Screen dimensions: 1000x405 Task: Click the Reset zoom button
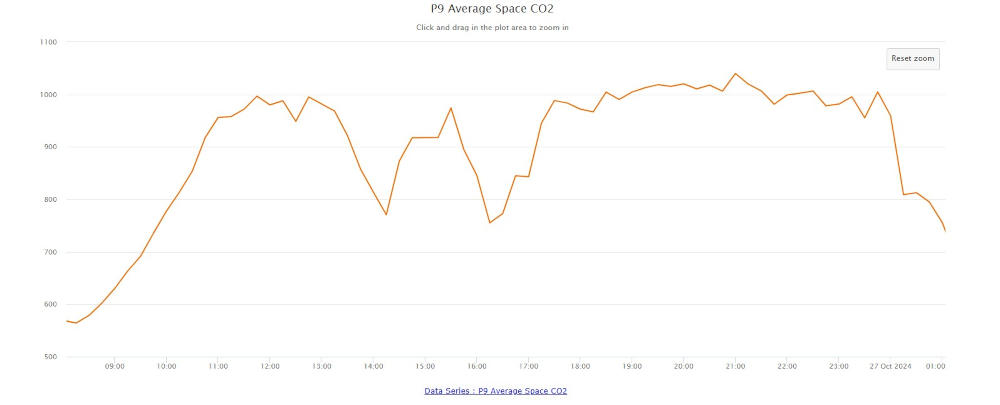[x=912, y=59]
